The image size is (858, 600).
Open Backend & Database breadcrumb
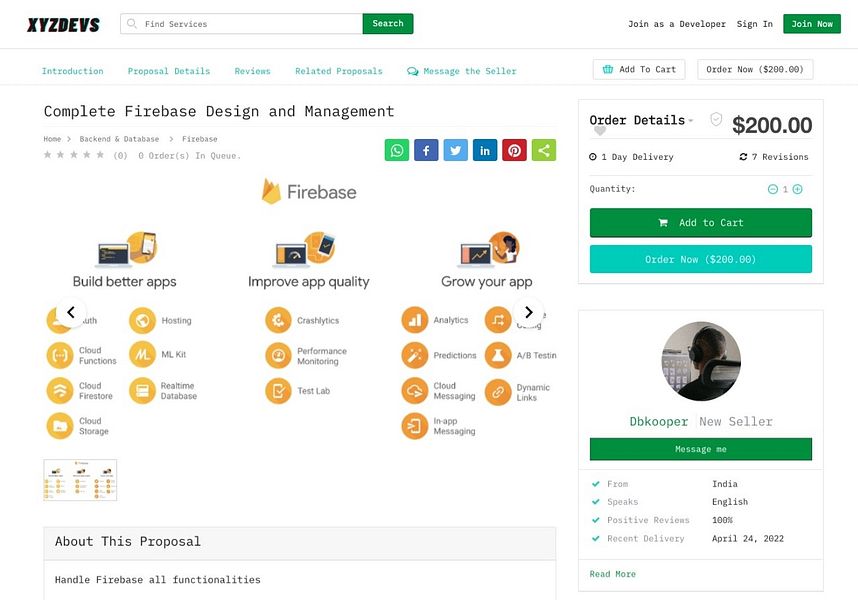(x=119, y=139)
